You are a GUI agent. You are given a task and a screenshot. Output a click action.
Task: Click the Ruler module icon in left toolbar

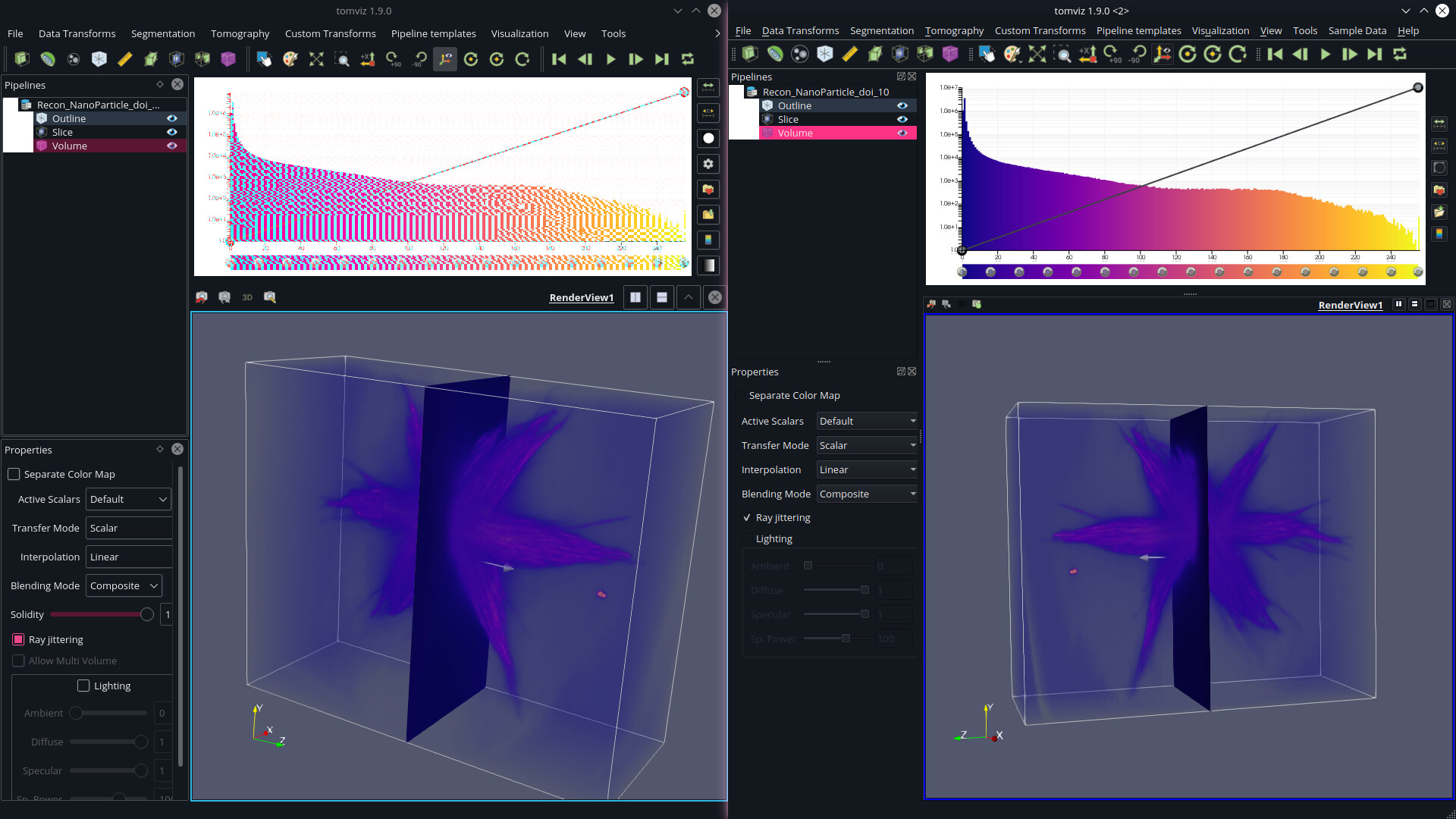click(125, 59)
